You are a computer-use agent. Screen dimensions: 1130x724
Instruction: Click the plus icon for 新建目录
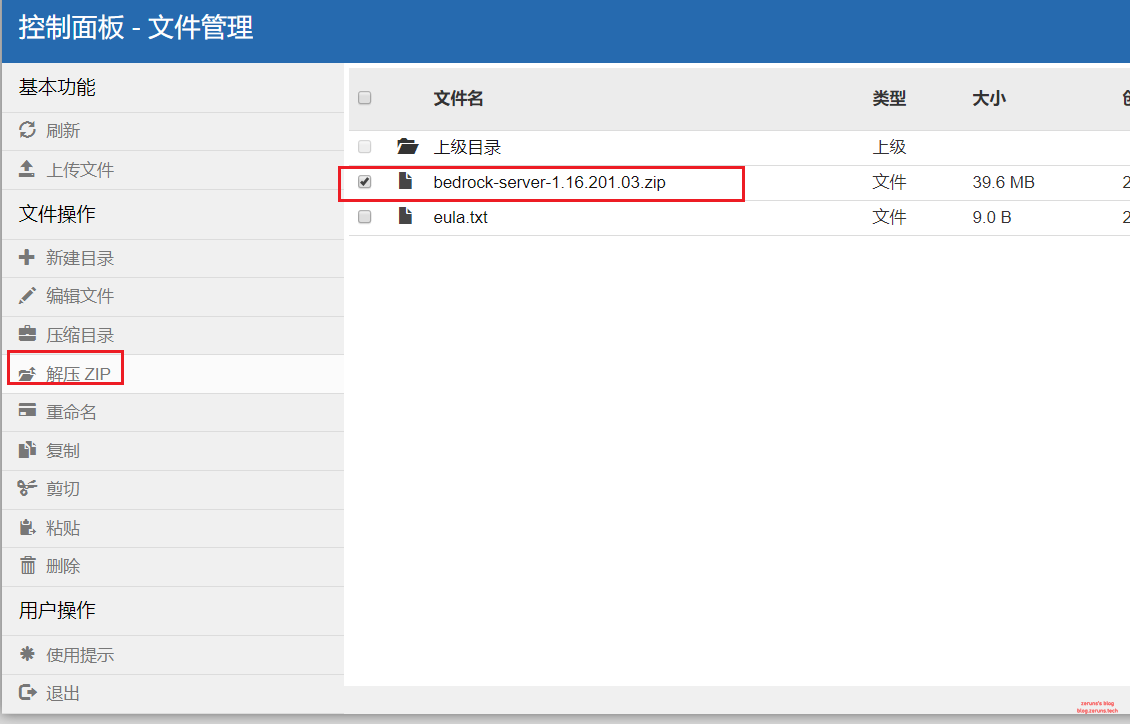(27, 257)
